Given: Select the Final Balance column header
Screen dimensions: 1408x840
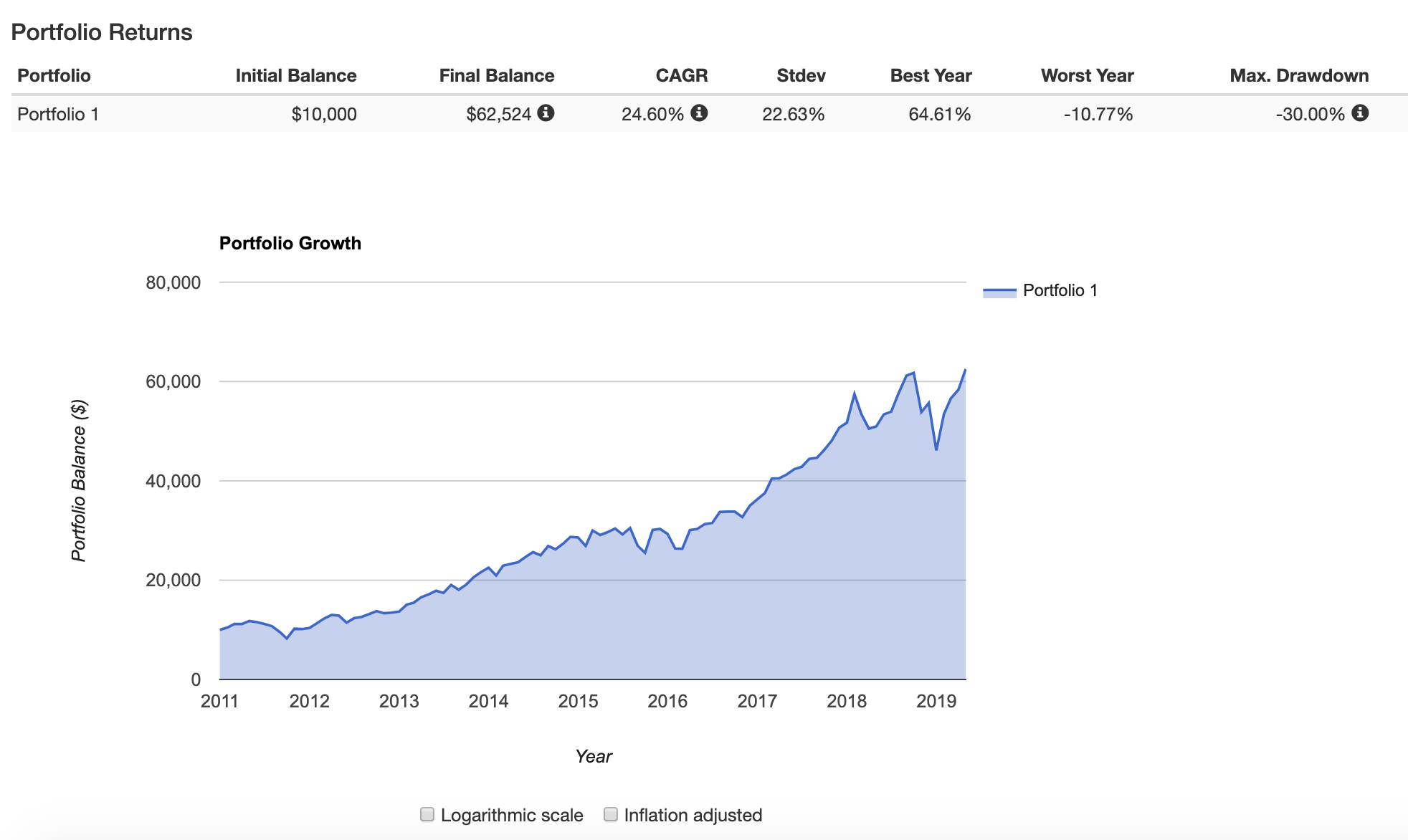Looking at the screenshot, I should tap(496, 75).
